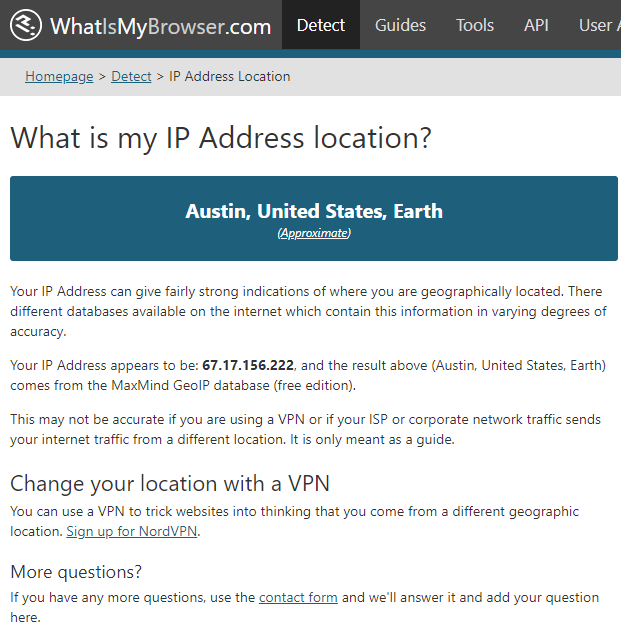Screen dimensions: 621x639
Task: Click the WhatIsMyBrowser logo icon
Action: click(25, 25)
